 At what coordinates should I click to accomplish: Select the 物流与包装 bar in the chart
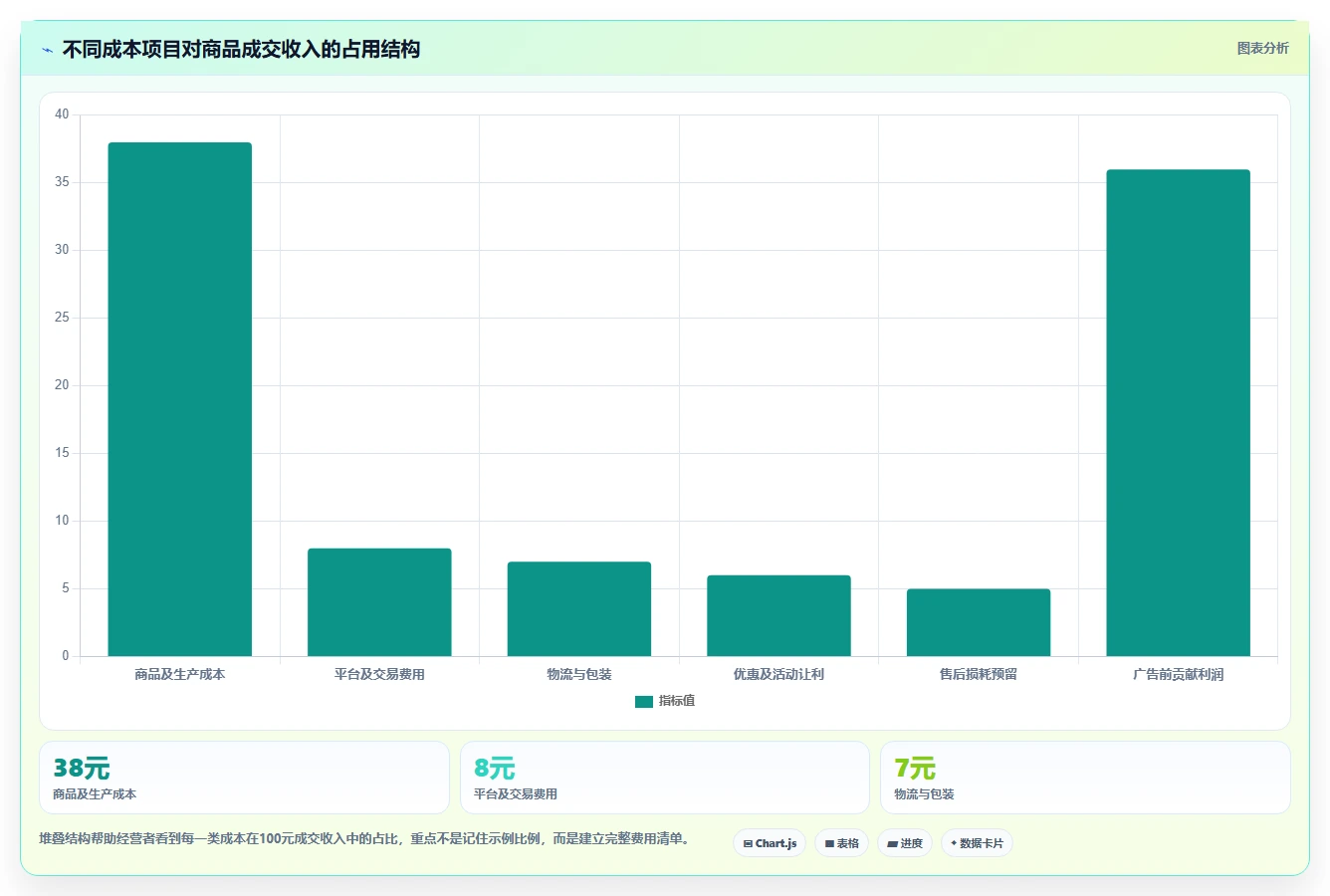click(x=579, y=609)
